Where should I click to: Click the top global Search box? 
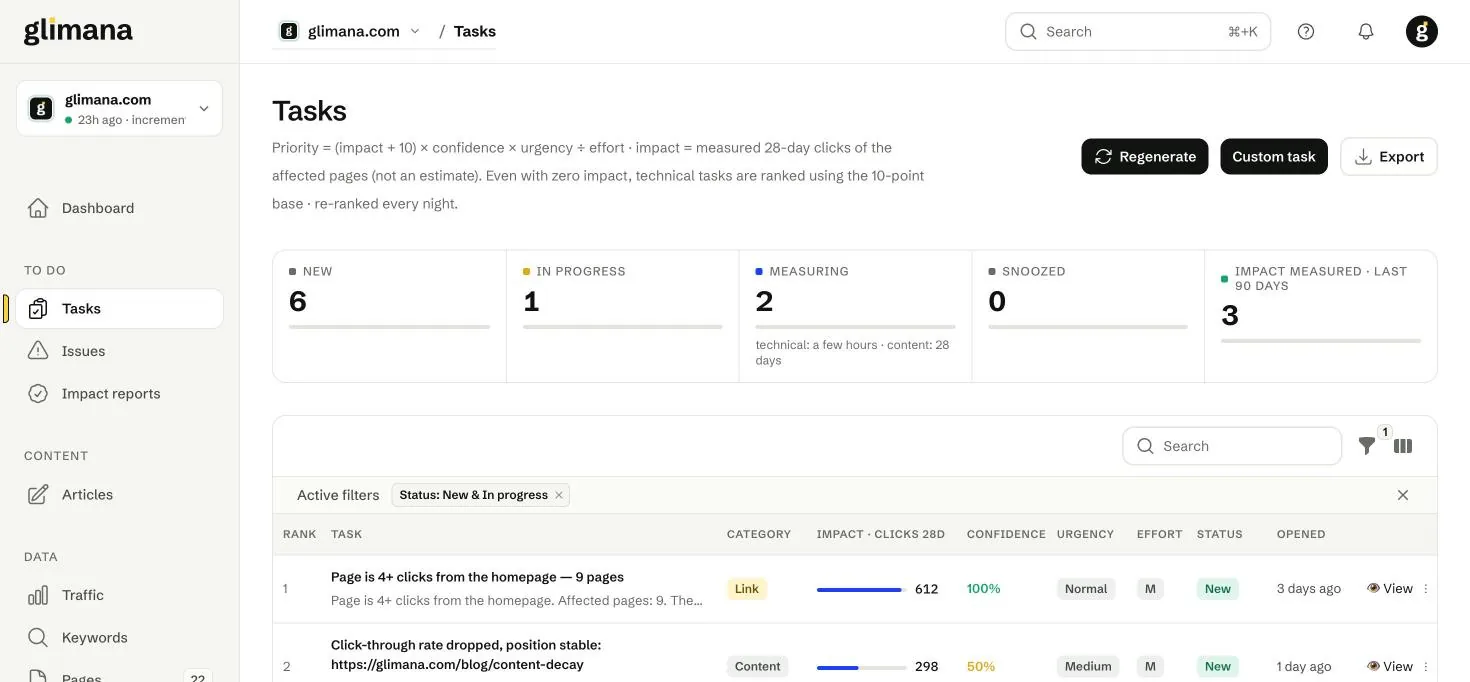click(1138, 31)
